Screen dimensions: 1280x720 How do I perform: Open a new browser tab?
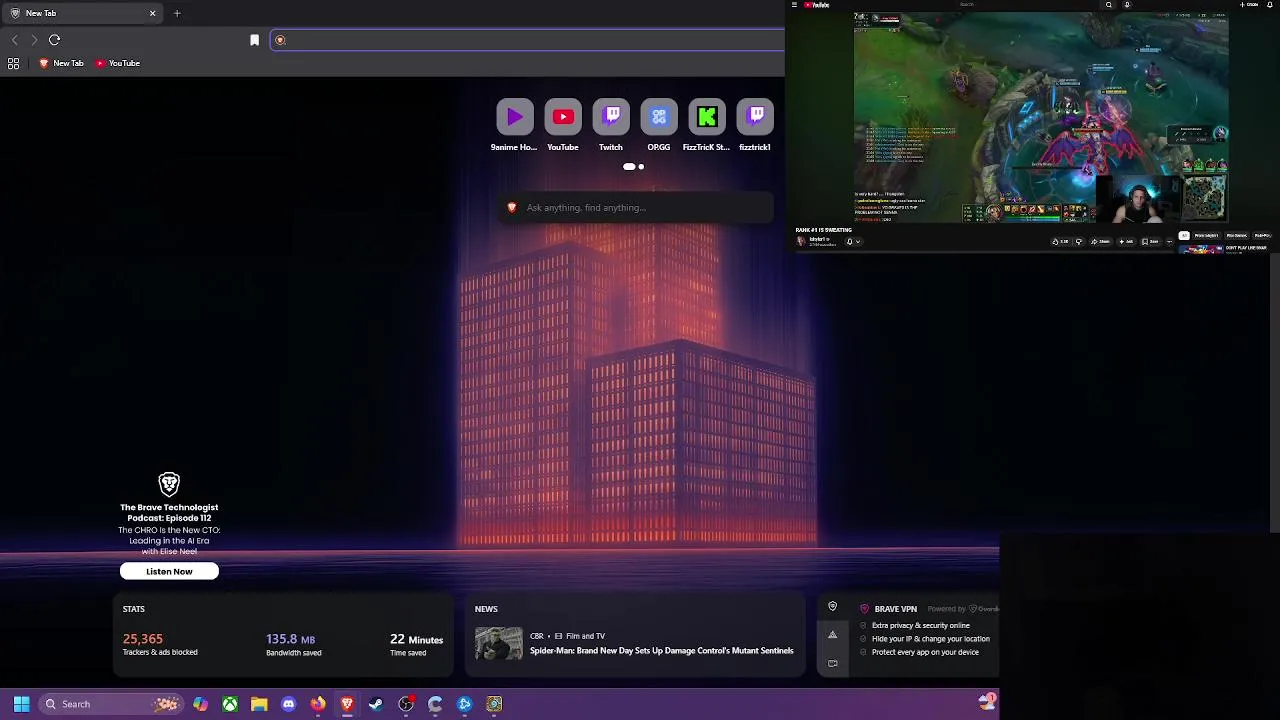click(177, 13)
